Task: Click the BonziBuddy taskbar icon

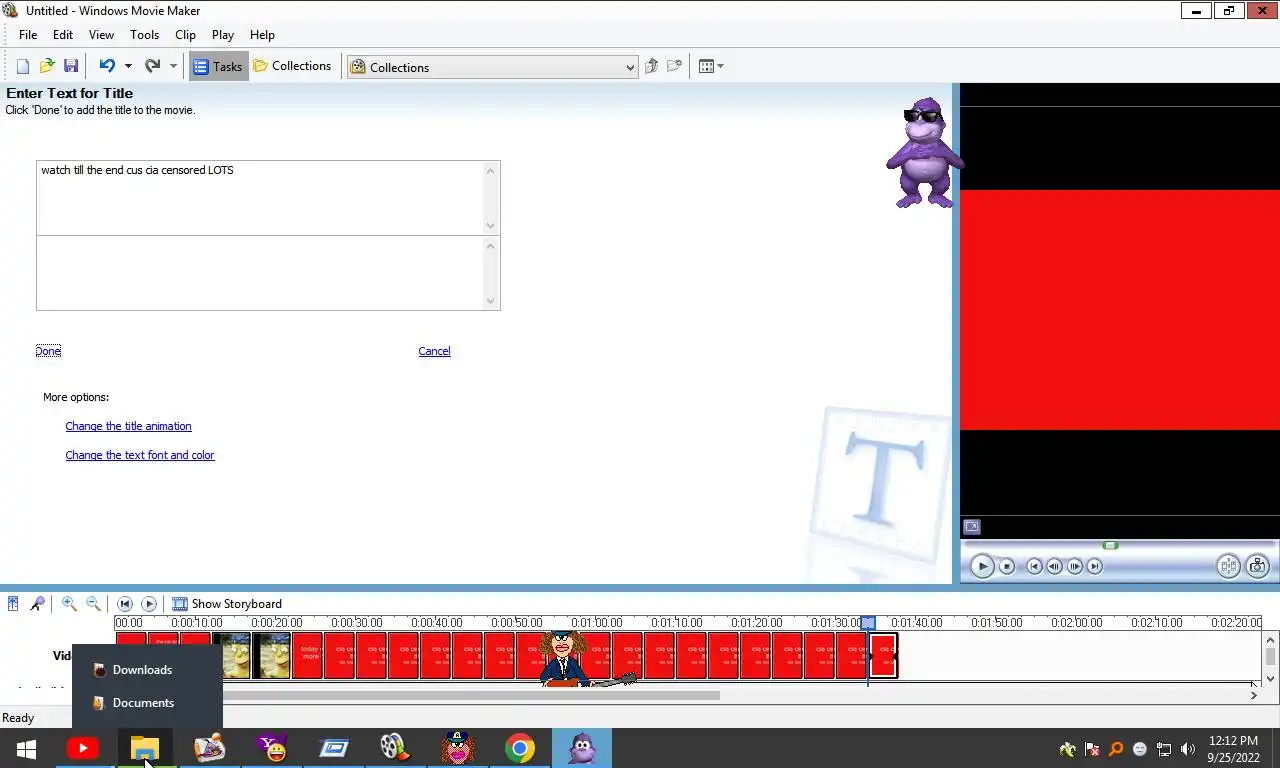Action: (582, 748)
